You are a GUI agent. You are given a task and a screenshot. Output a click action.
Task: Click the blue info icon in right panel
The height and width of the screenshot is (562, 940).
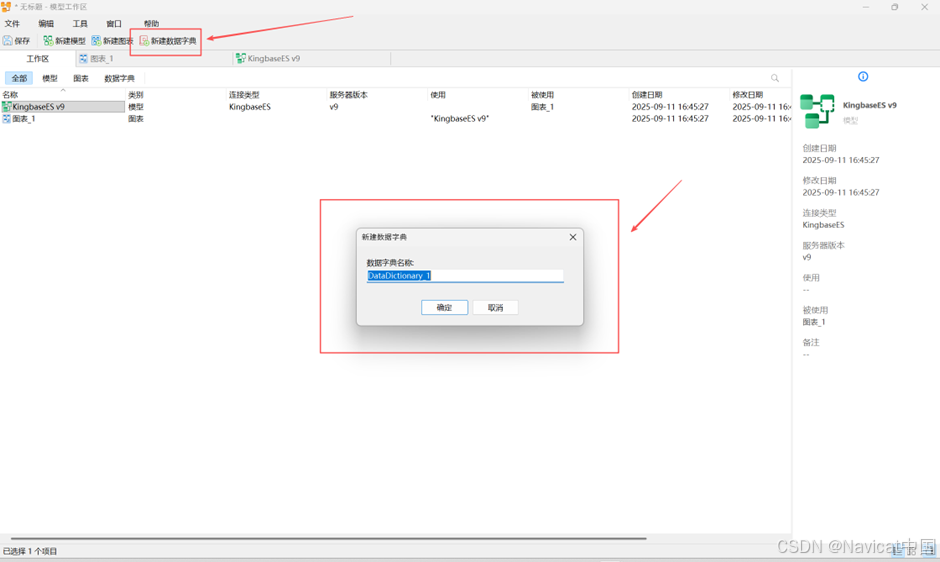[x=863, y=76]
